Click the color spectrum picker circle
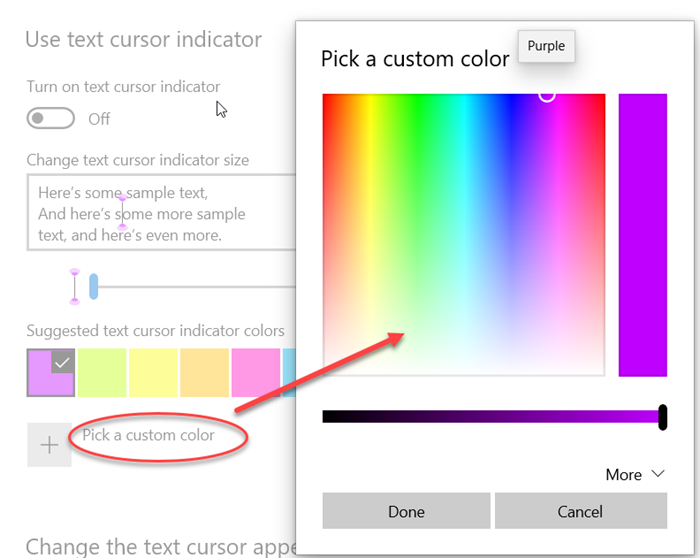This screenshot has width=700, height=558. pos(546,95)
